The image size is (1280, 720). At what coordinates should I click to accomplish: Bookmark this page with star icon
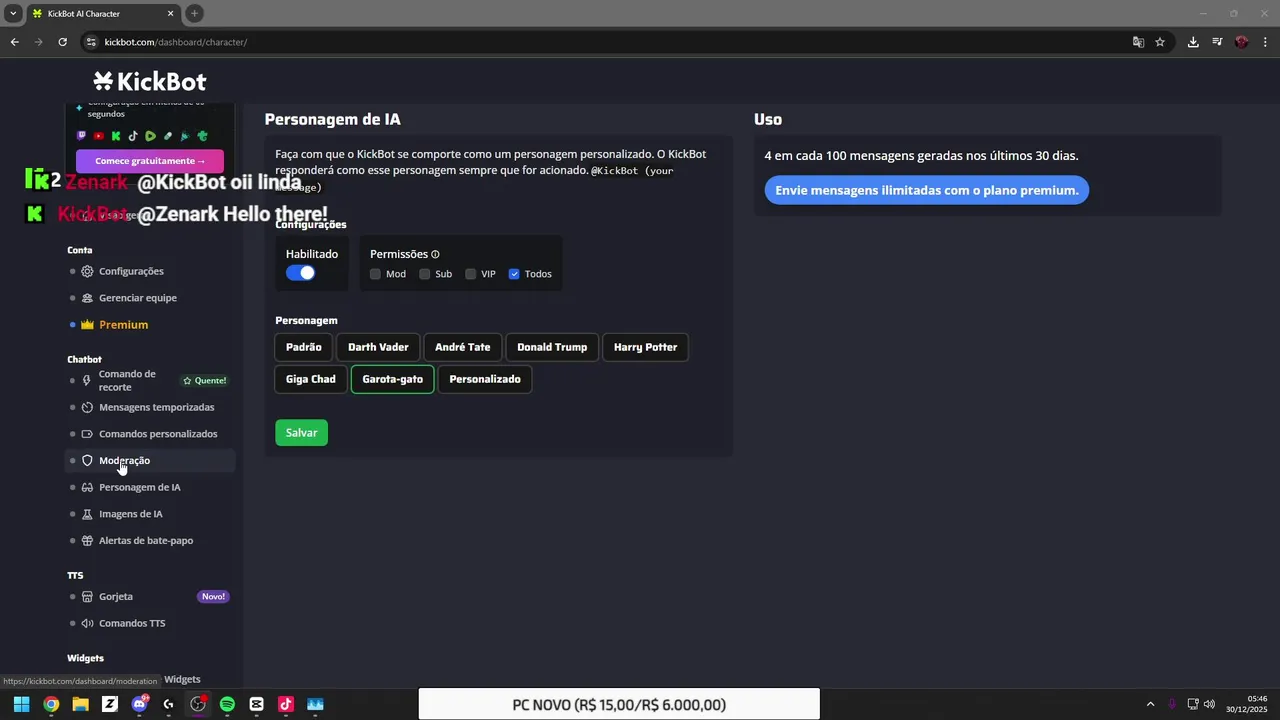[x=1160, y=42]
